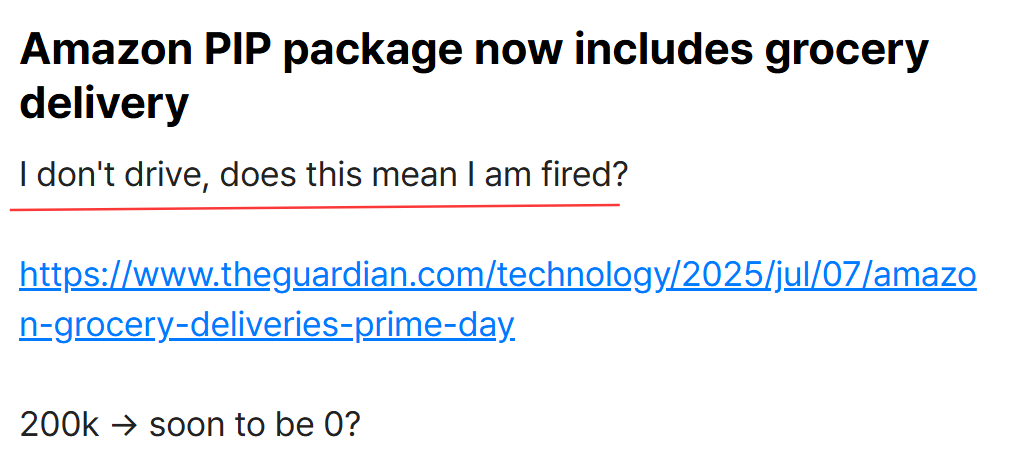
Task: Click the arrow symbol after 200k
Action: click(x=124, y=426)
